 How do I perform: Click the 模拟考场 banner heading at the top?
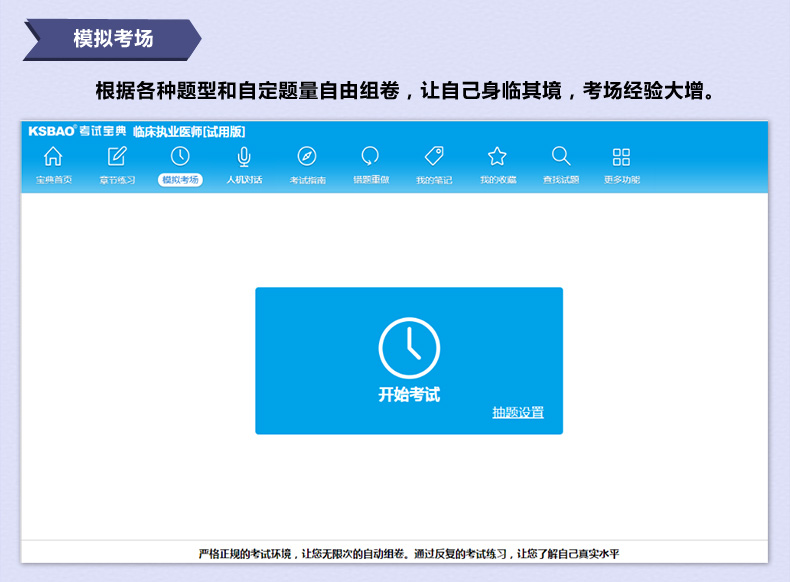113,39
